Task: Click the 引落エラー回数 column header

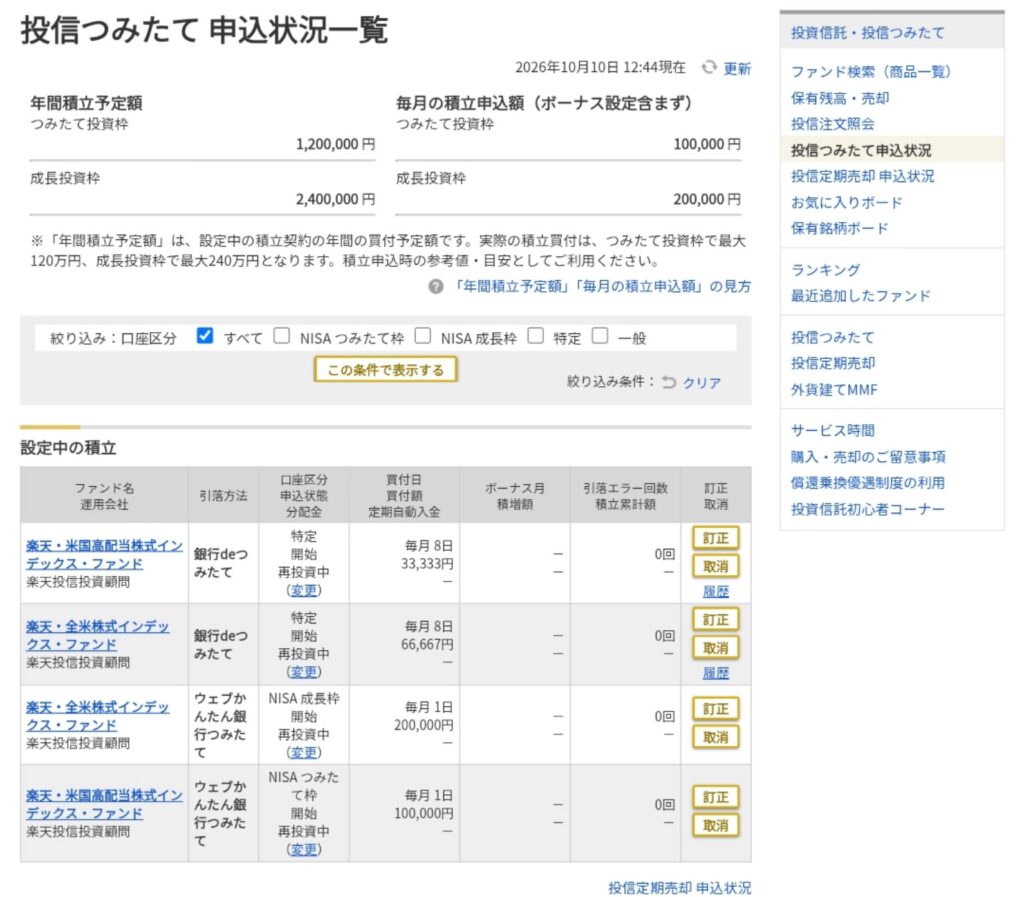Action: click(625, 496)
